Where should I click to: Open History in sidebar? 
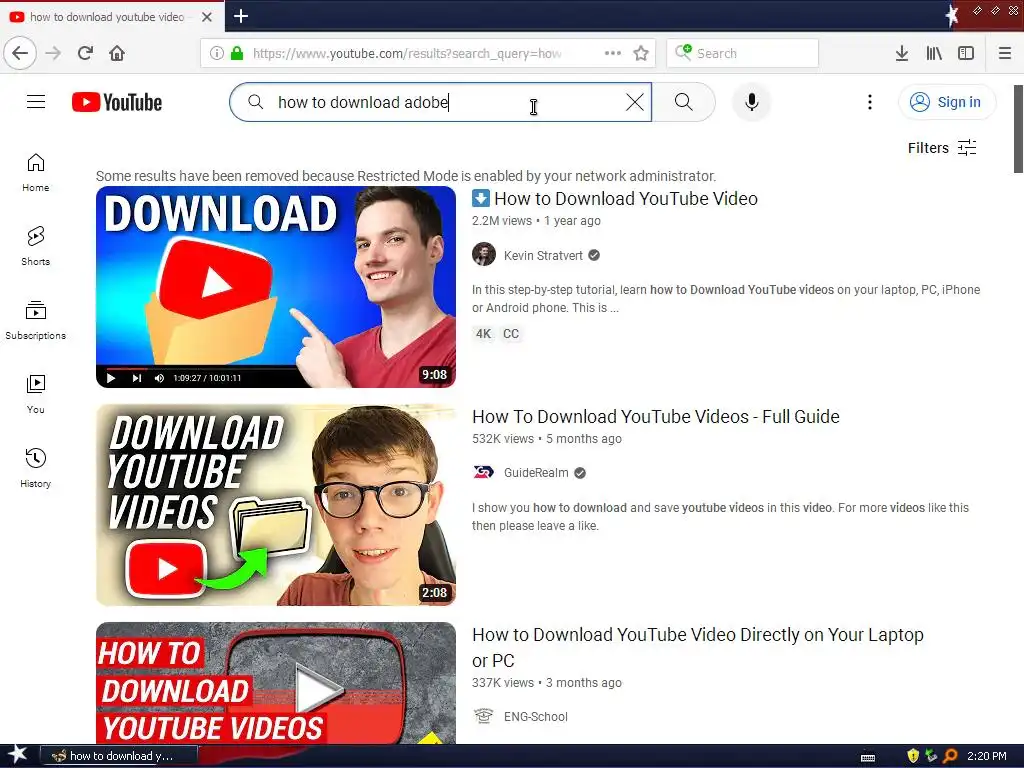tap(36, 468)
